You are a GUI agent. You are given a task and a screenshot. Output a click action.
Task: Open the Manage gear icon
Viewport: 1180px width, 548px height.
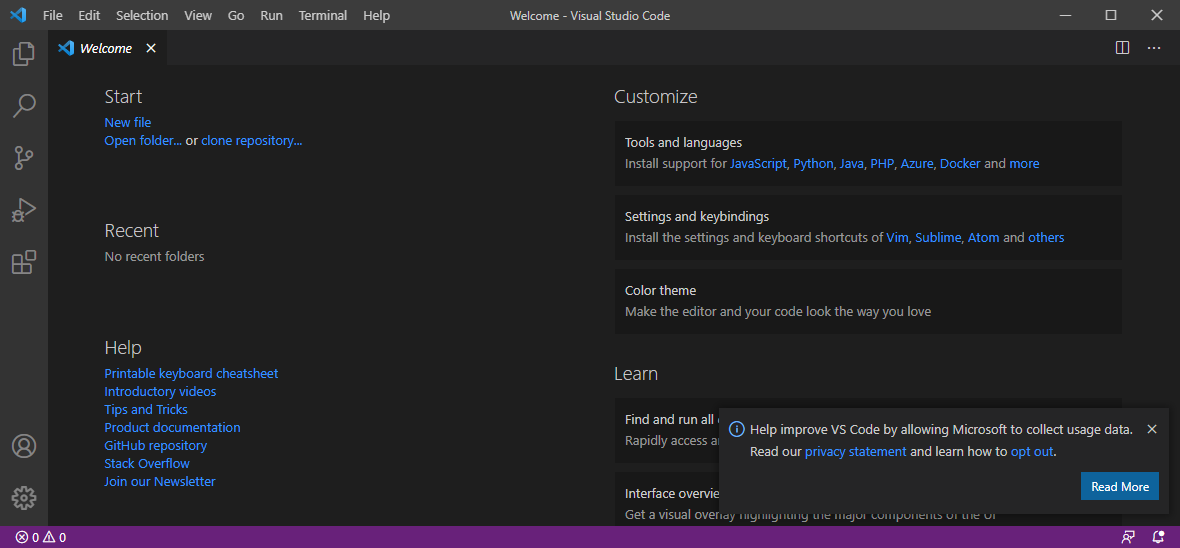(x=23, y=498)
